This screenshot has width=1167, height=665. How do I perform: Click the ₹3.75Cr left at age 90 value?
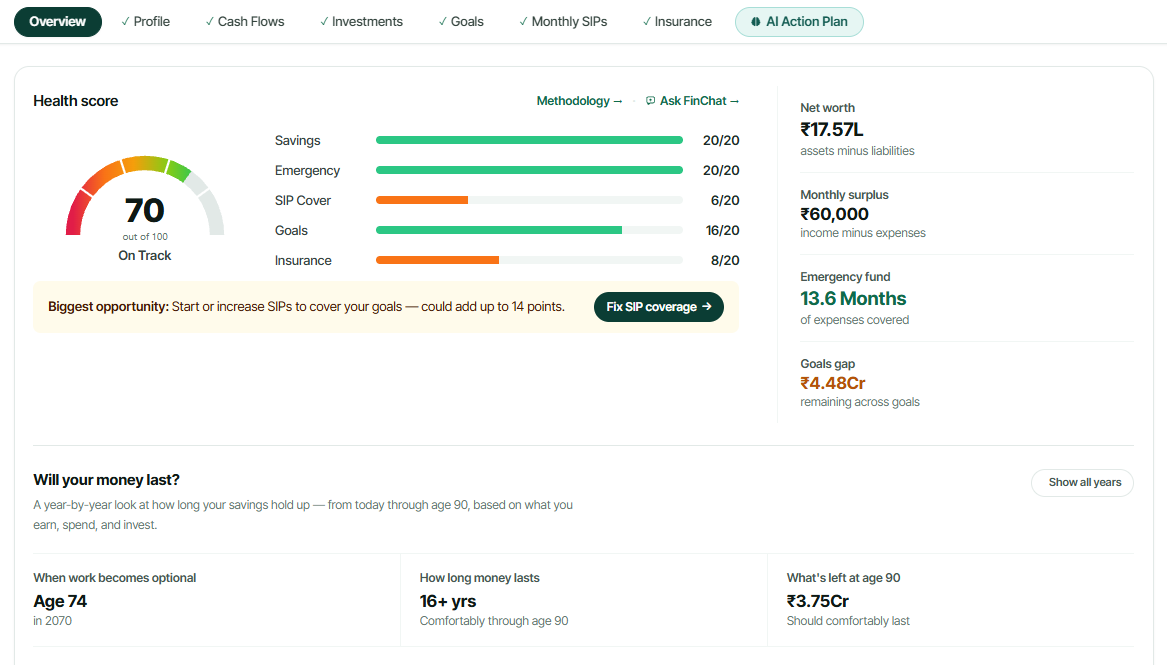click(x=817, y=601)
